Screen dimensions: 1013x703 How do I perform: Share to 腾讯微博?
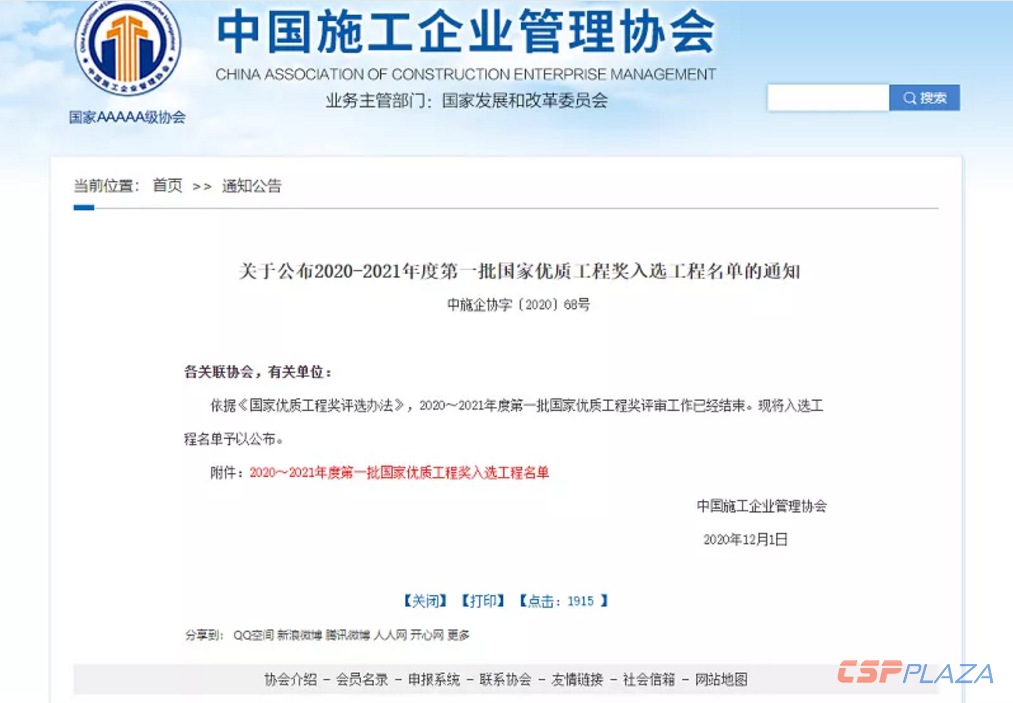click(x=347, y=635)
